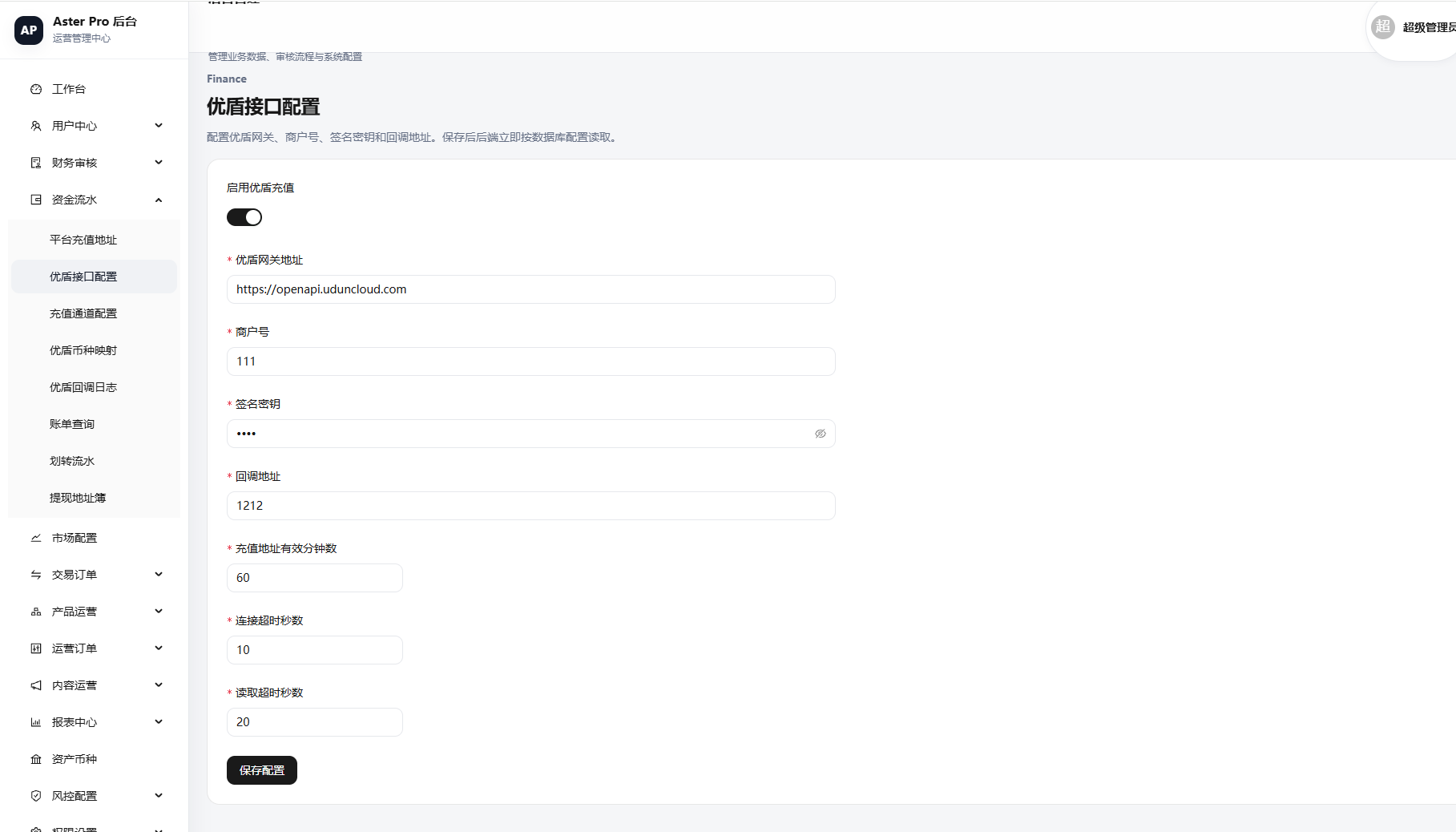The height and width of the screenshot is (832, 1456).
Task: Click the AP logo icon
Action: tap(29, 30)
